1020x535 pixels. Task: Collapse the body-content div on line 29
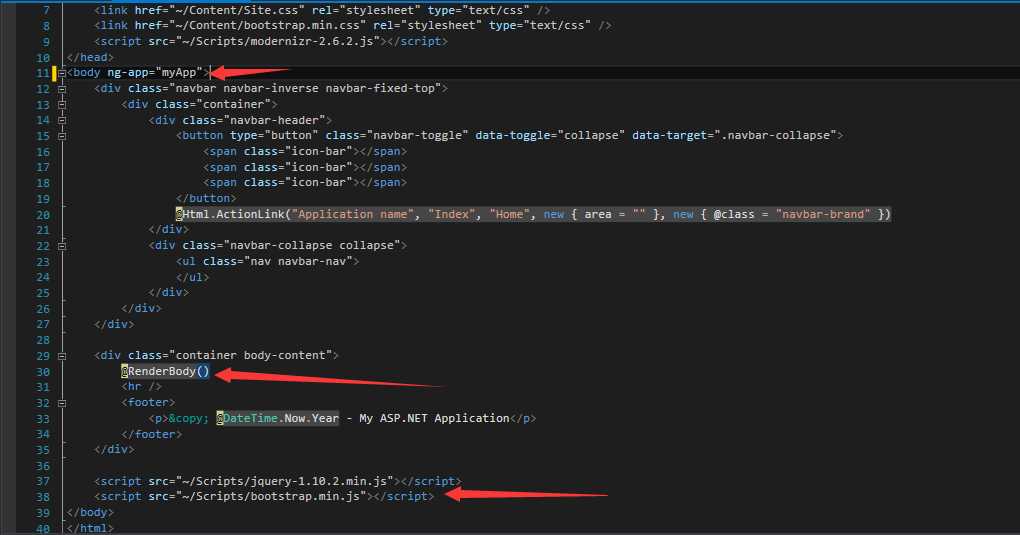[62, 356]
